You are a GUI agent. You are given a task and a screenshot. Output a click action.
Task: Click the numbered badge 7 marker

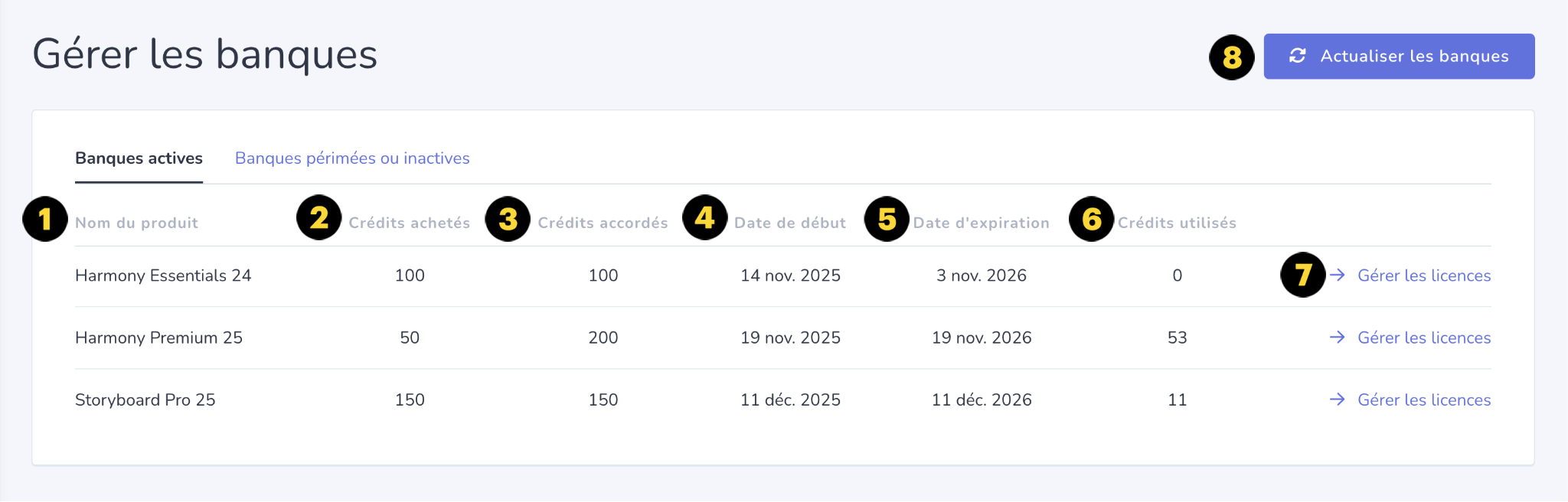pos(1303,275)
